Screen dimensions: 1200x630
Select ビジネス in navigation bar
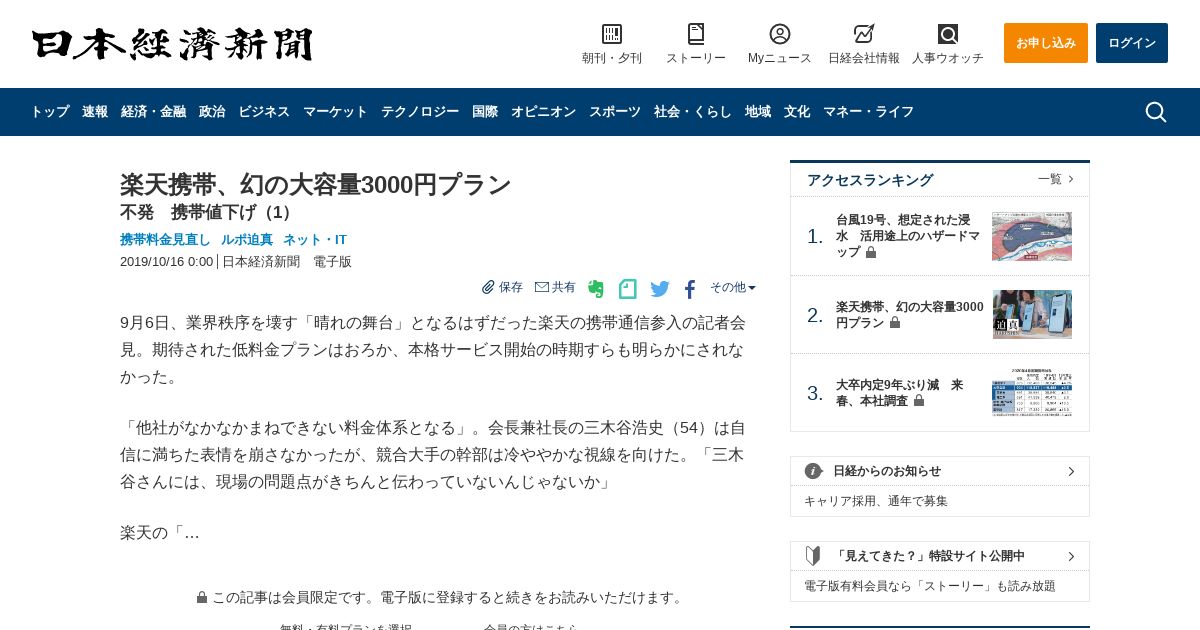tap(264, 112)
